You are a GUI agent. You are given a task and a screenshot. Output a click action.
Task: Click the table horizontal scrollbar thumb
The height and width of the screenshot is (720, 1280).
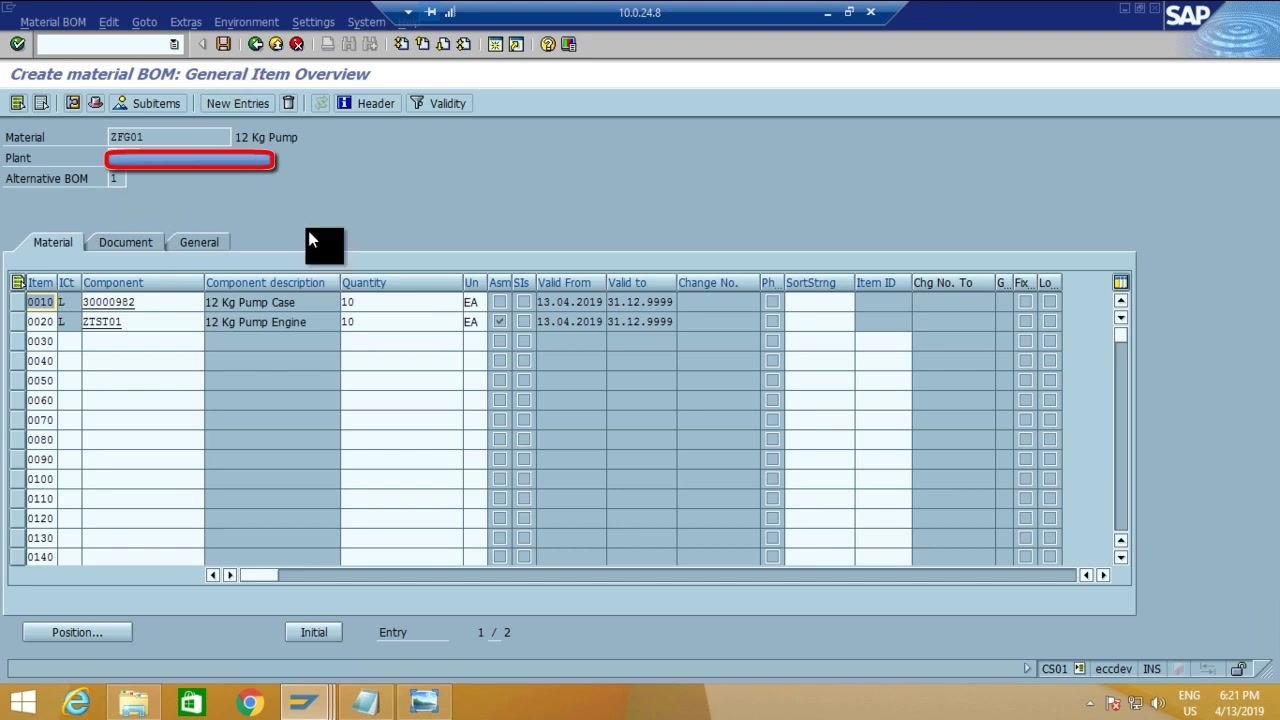pyautogui.click(x=258, y=575)
